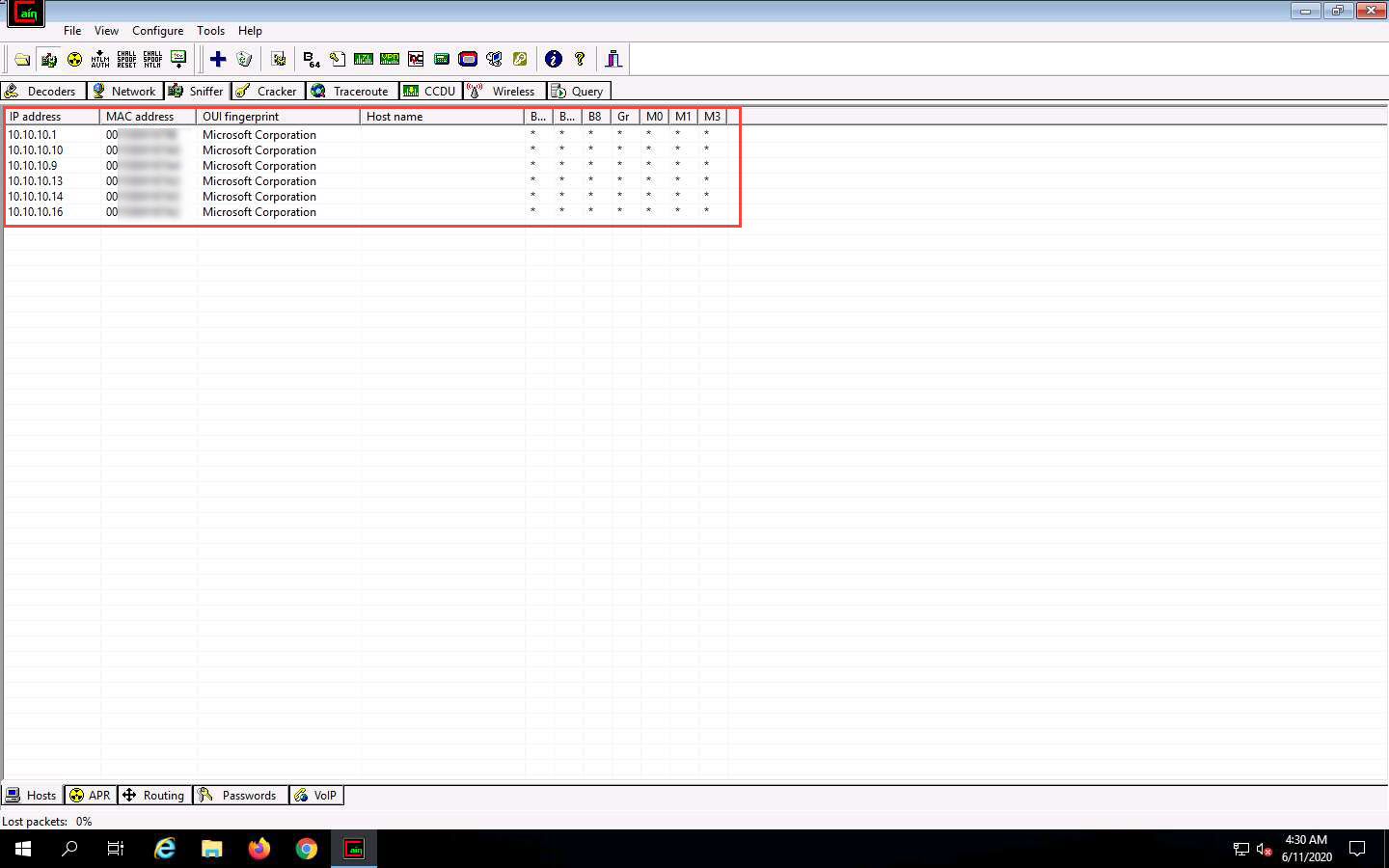Select the host row 10.10.10.9
Image resolution: width=1389 pixels, height=868 pixels.
[367, 166]
